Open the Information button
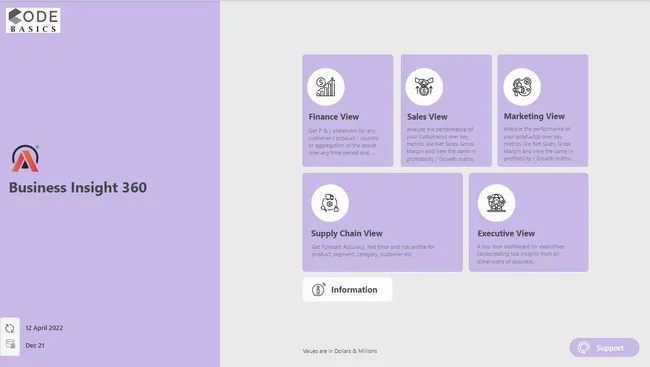650x367 pixels. (x=347, y=289)
